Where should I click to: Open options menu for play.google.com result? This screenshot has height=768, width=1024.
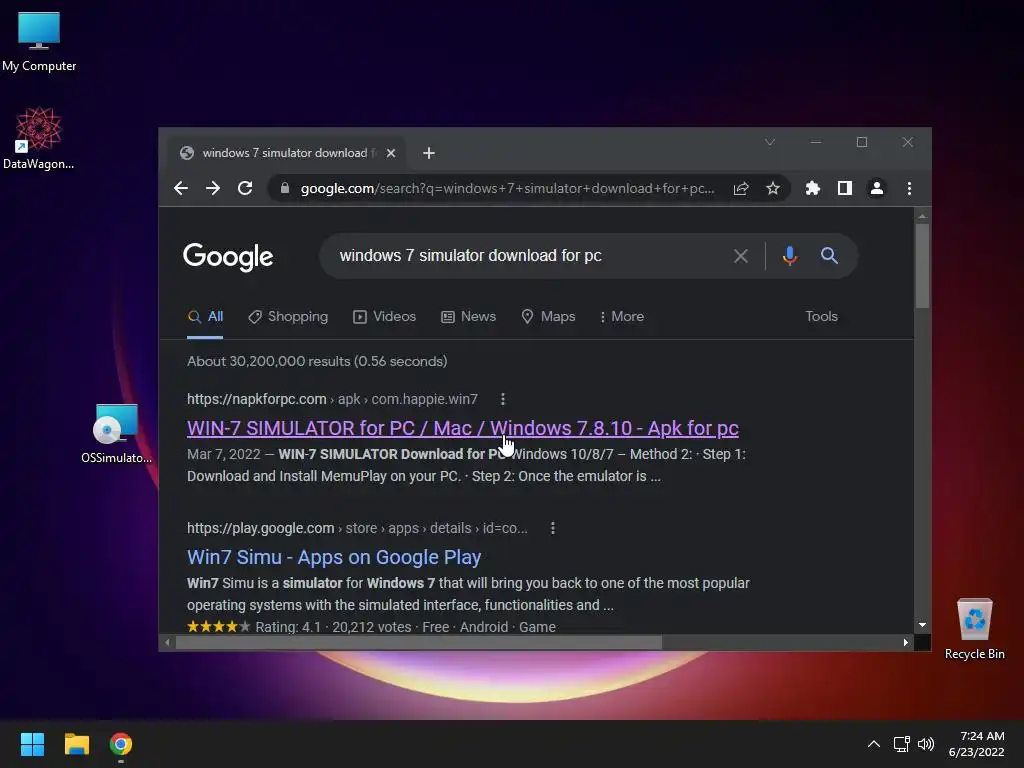[552, 528]
